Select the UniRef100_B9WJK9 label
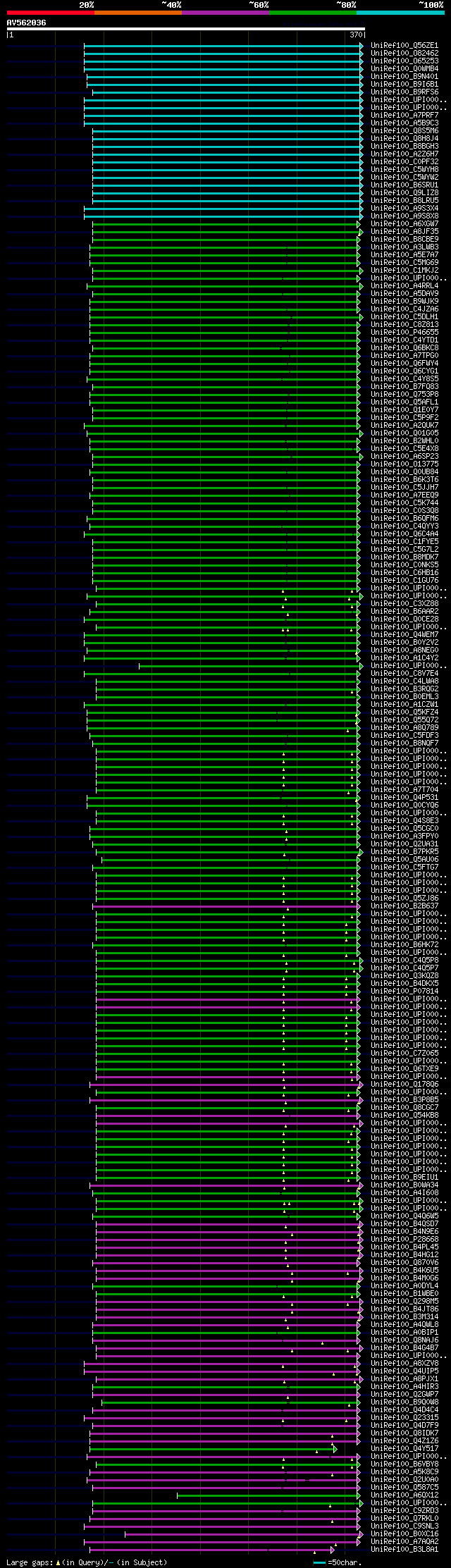 pos(404,302)
